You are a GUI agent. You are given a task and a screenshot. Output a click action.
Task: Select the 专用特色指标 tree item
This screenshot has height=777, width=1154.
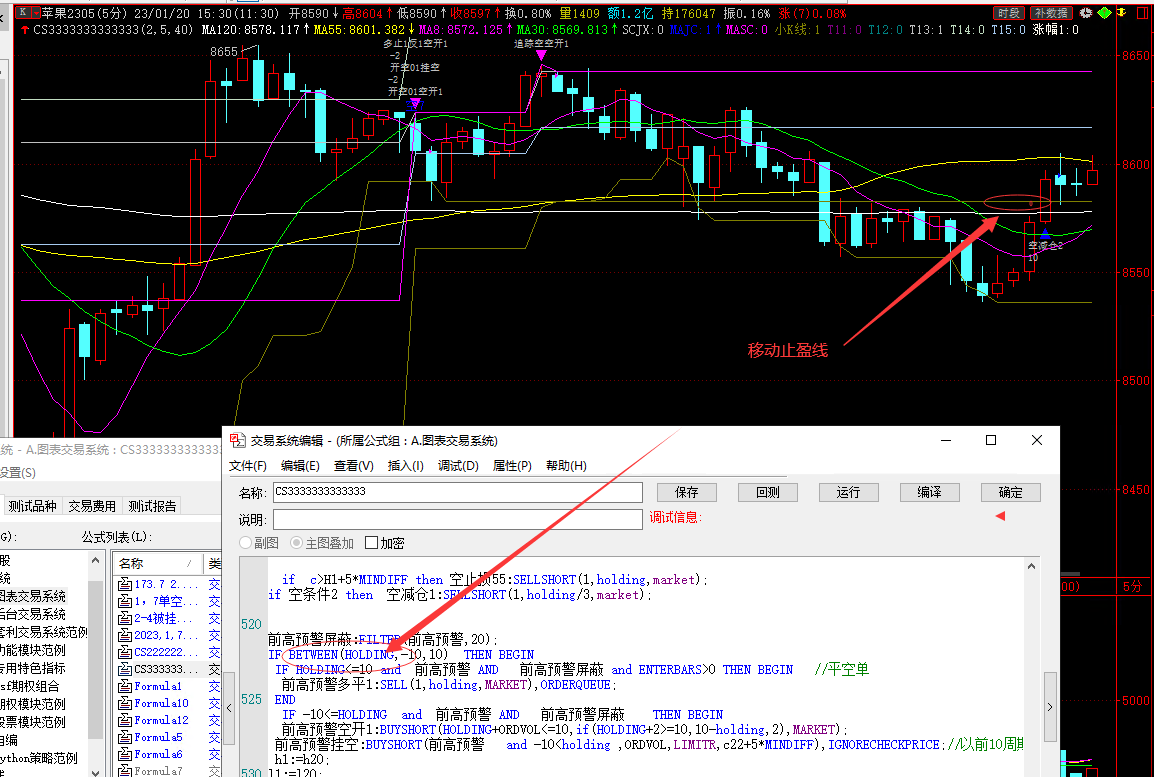click(x=33, y=668)
